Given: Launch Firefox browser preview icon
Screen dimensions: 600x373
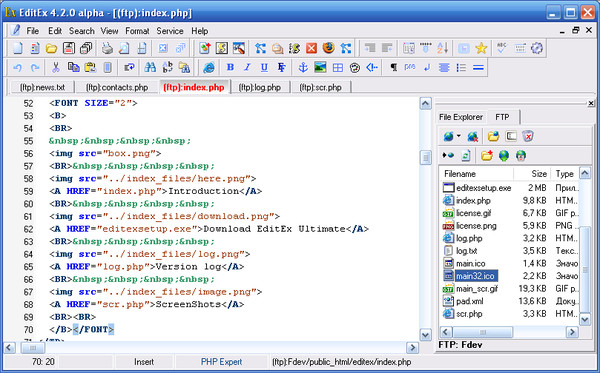Looking at the screenshot, I should [328, 48].
